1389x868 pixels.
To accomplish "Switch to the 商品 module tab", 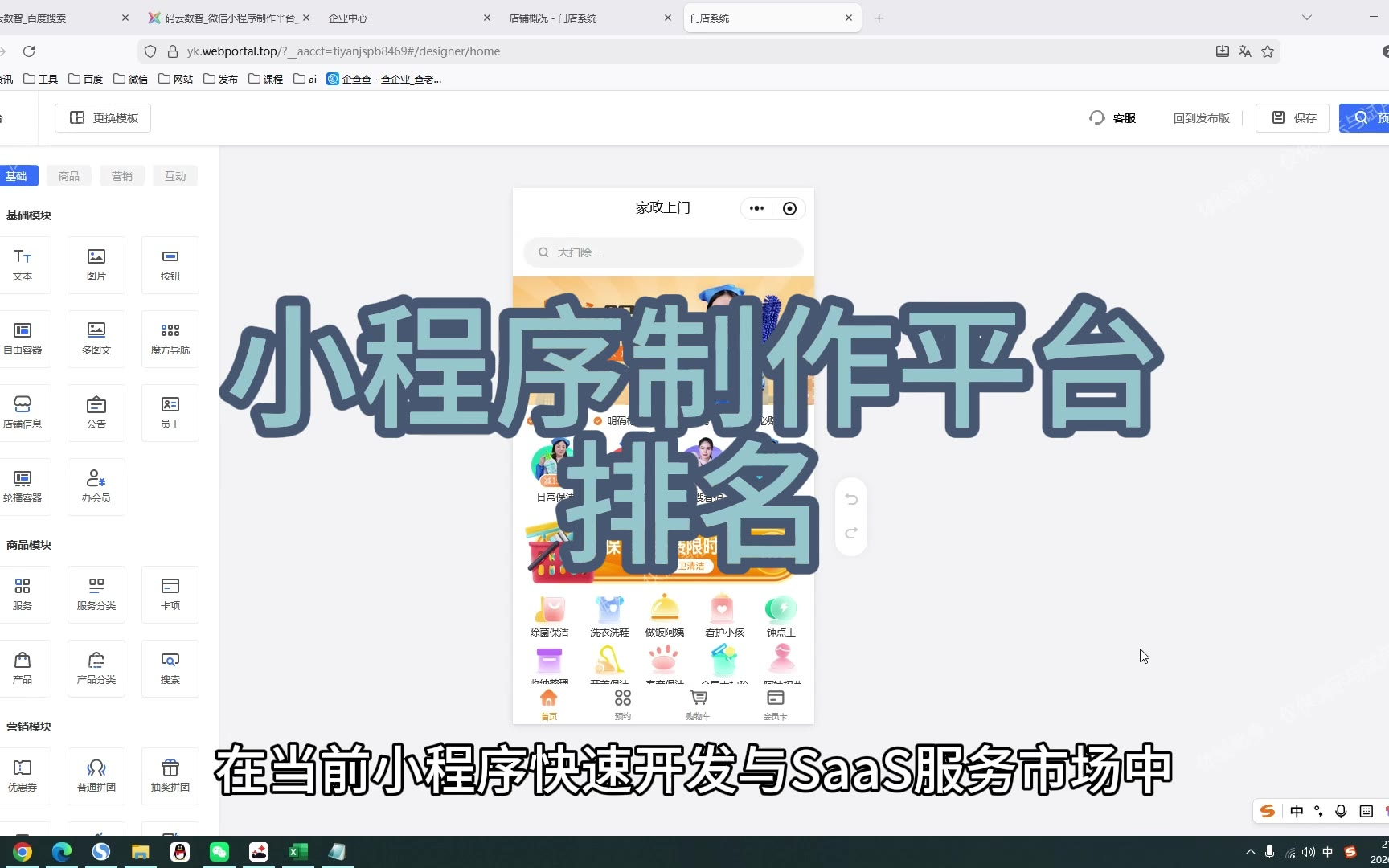I will [x=69, y=176].
